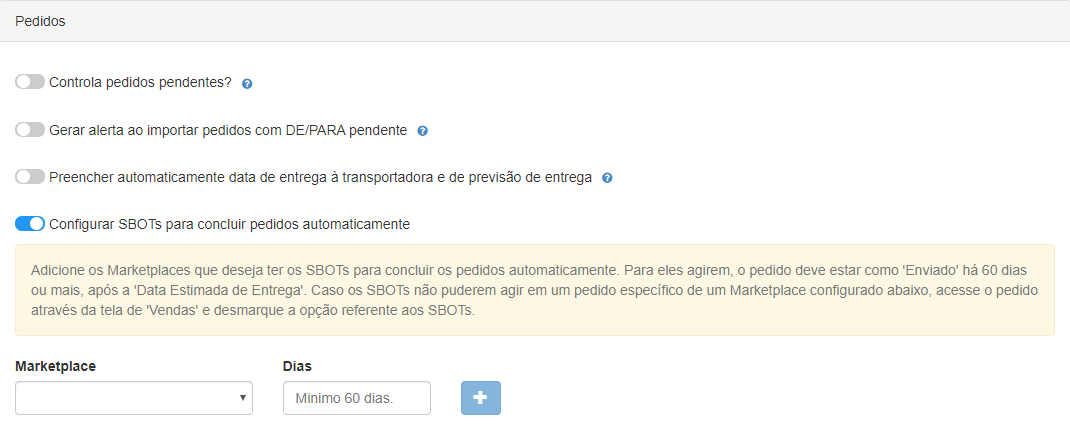Click the 'Configurar SBOTs para concluir pedidos' label
1070x427 pixels.
pyautogui.click(x=229, y=224)
